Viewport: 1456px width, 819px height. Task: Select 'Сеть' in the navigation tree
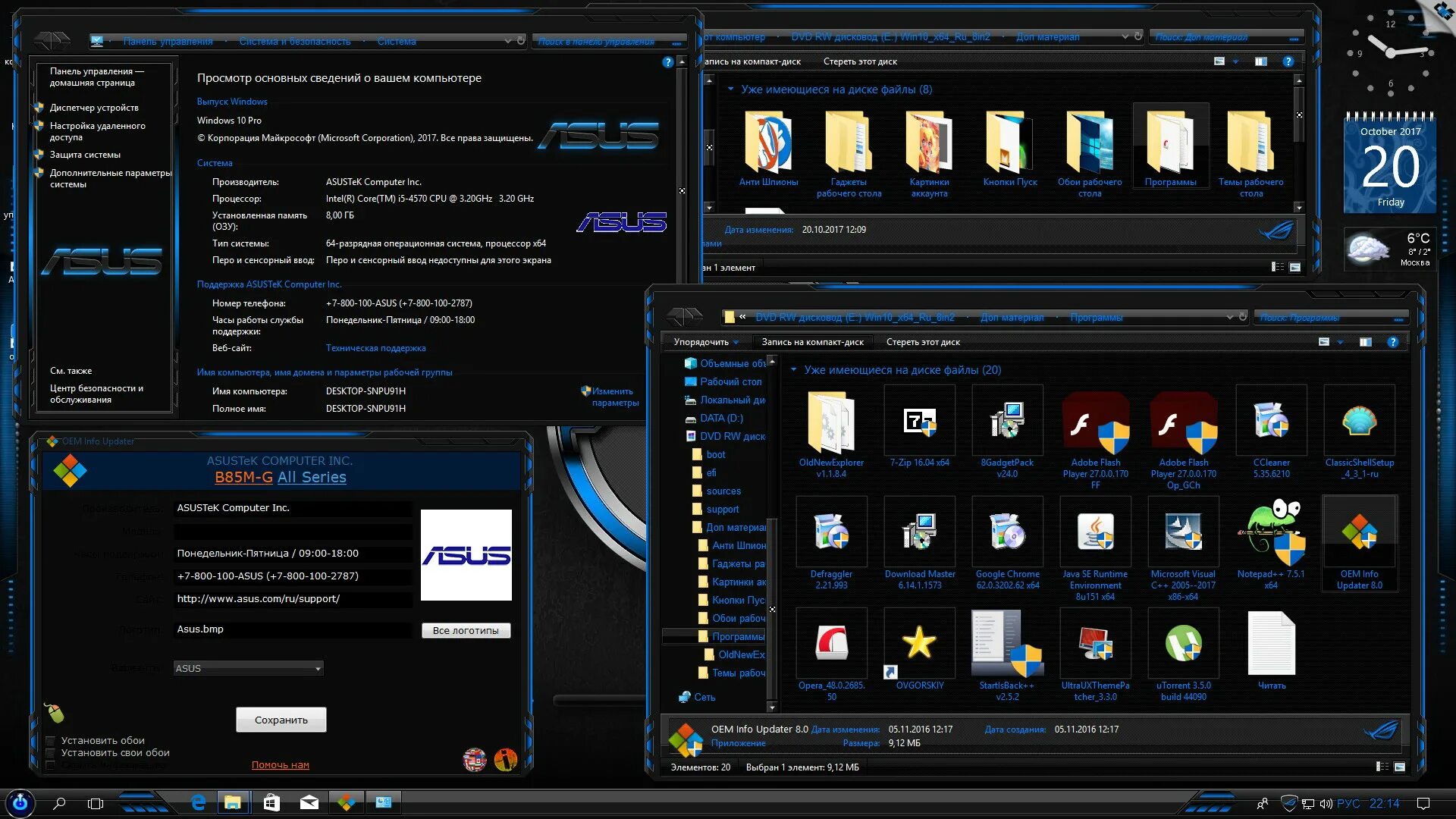(x=704, y=697)
